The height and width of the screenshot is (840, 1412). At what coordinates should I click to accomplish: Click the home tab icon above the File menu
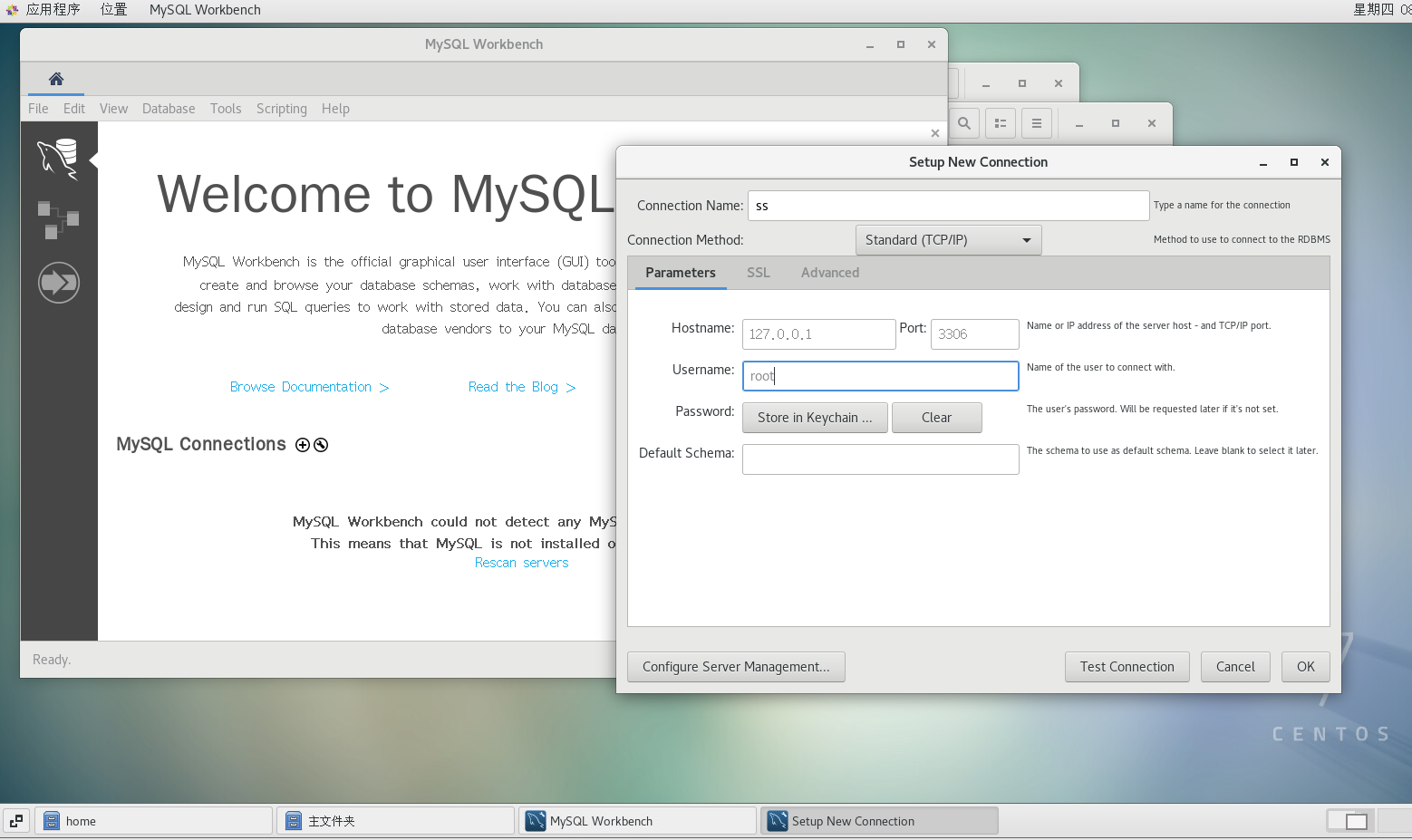(x=55, y=80)
